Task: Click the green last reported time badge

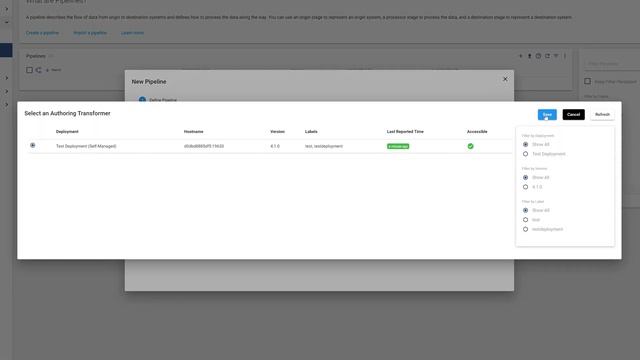Action: pyautogui.click(x=398, y=146)
